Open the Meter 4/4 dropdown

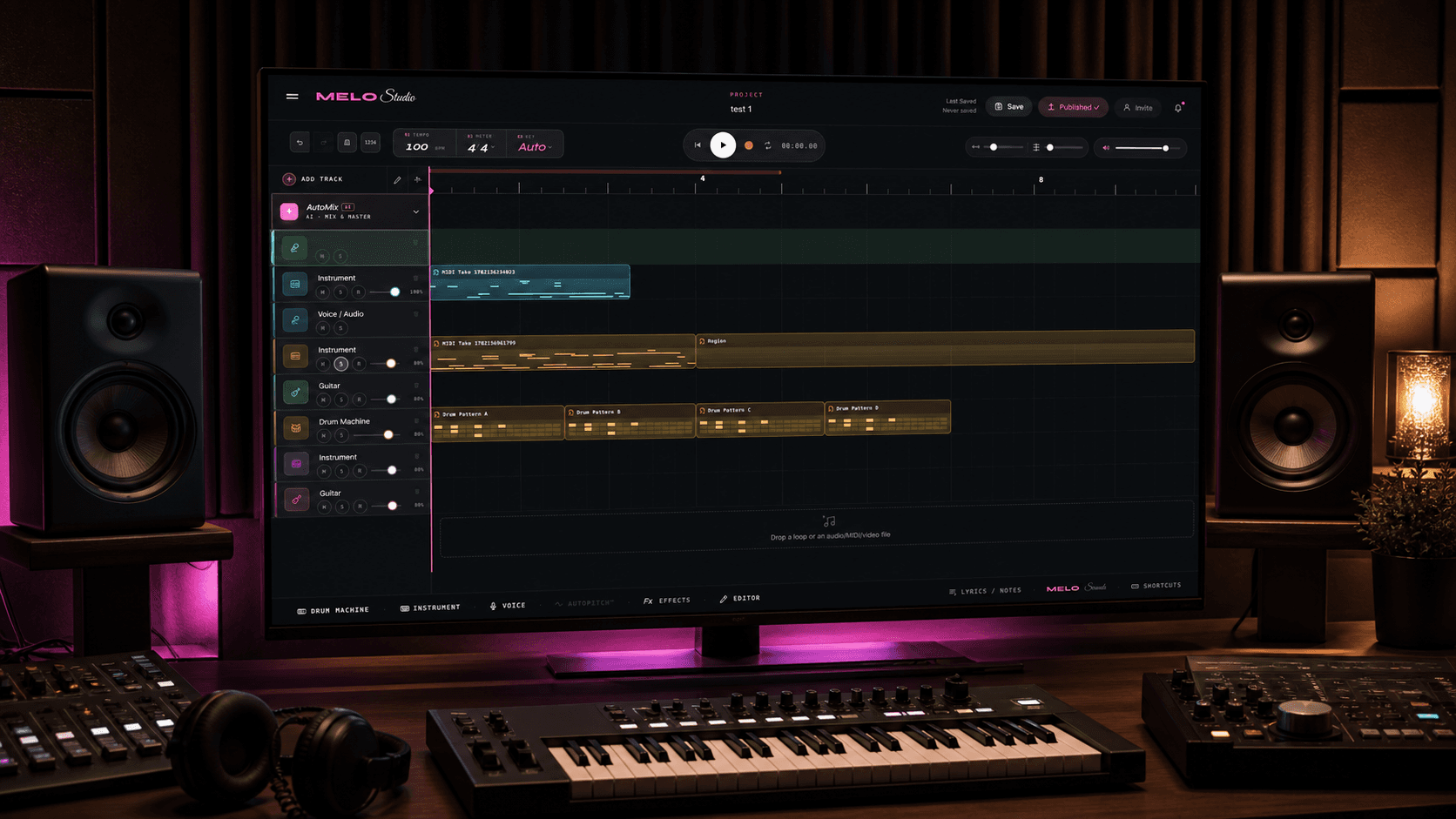(x=481, y=144)
